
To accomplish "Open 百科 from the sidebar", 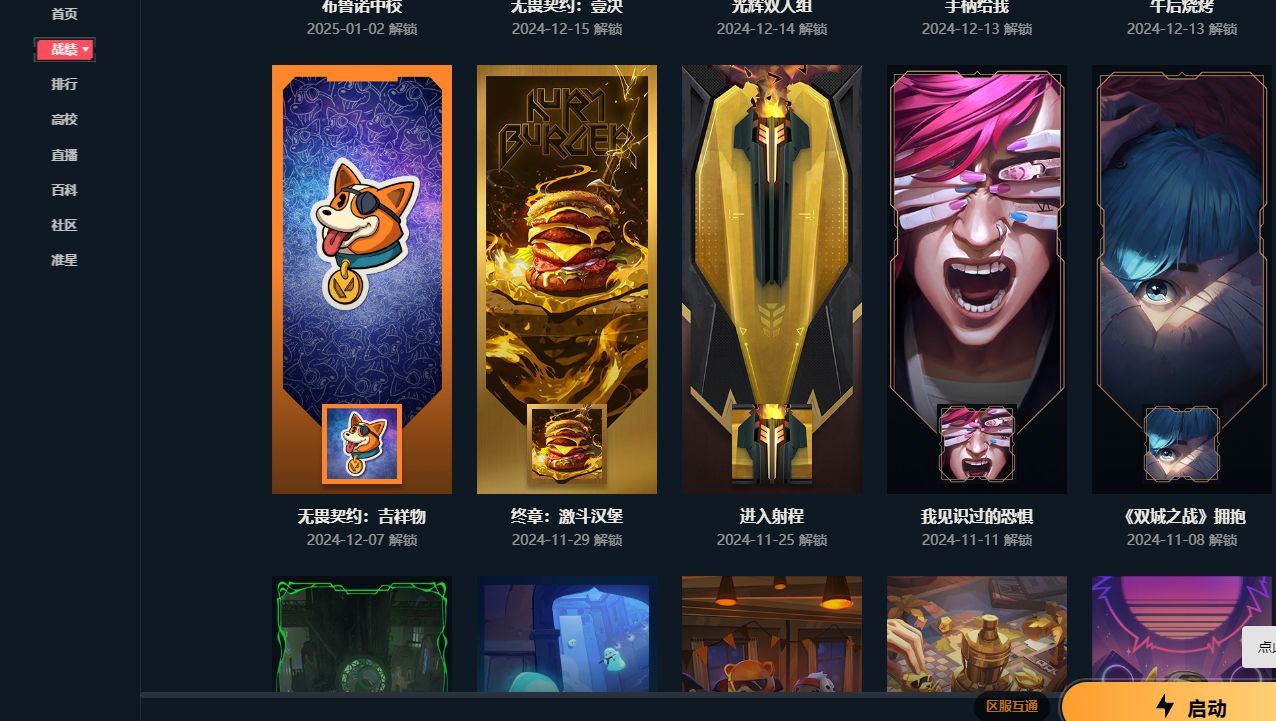I will [64, 190].
